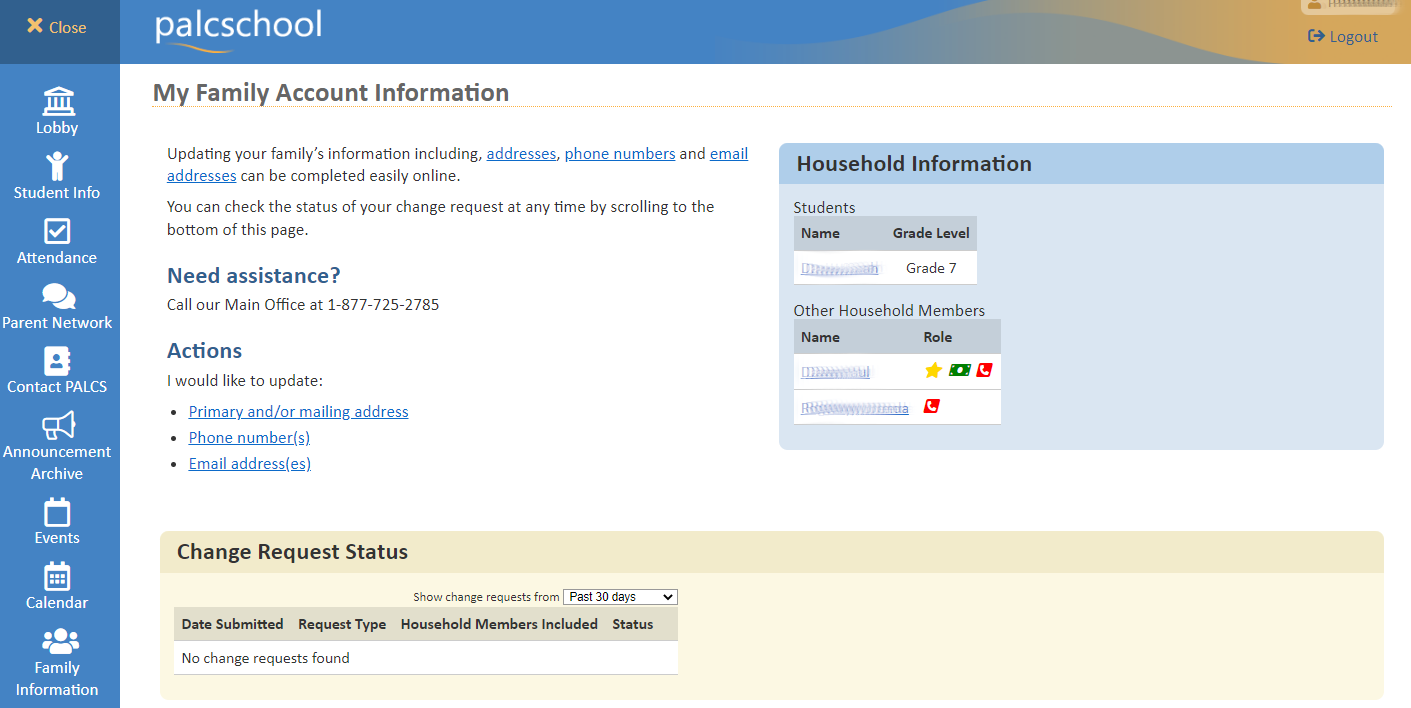Screen dimensions: 1411x708
Task: Click the 'Grade Level' column header
Action: pos(931,233)
